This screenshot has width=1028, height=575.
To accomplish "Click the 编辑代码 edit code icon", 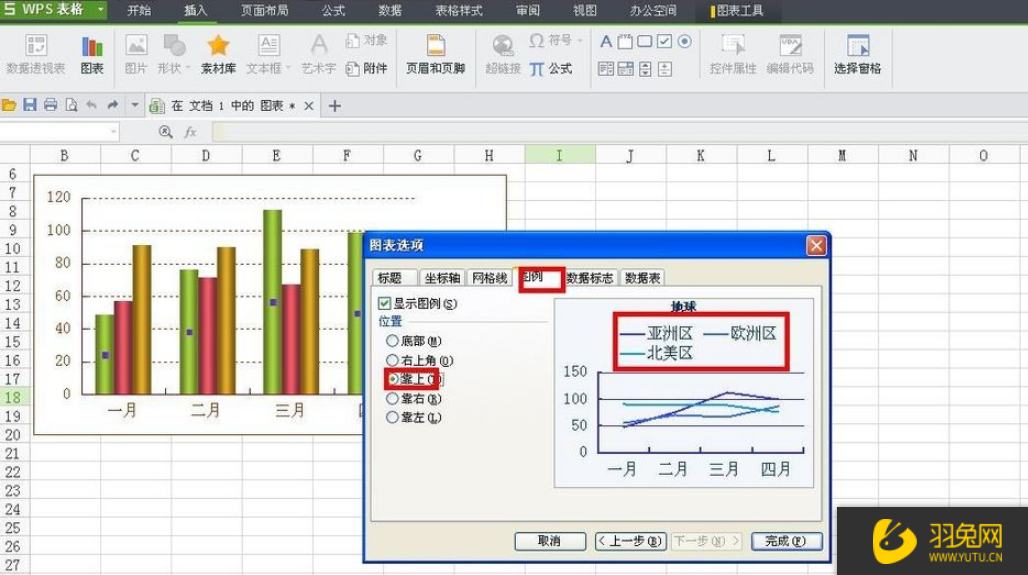I will [x=790, y=54].
